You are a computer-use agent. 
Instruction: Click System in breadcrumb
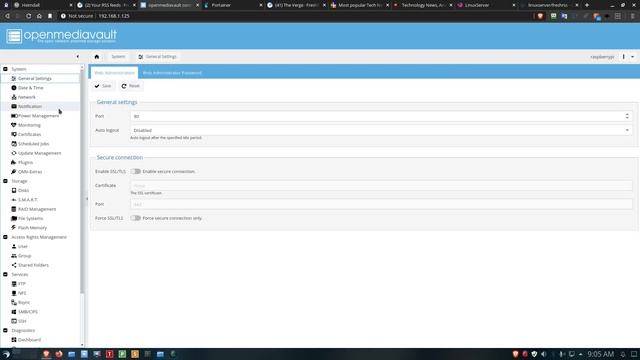coord(118,57)
